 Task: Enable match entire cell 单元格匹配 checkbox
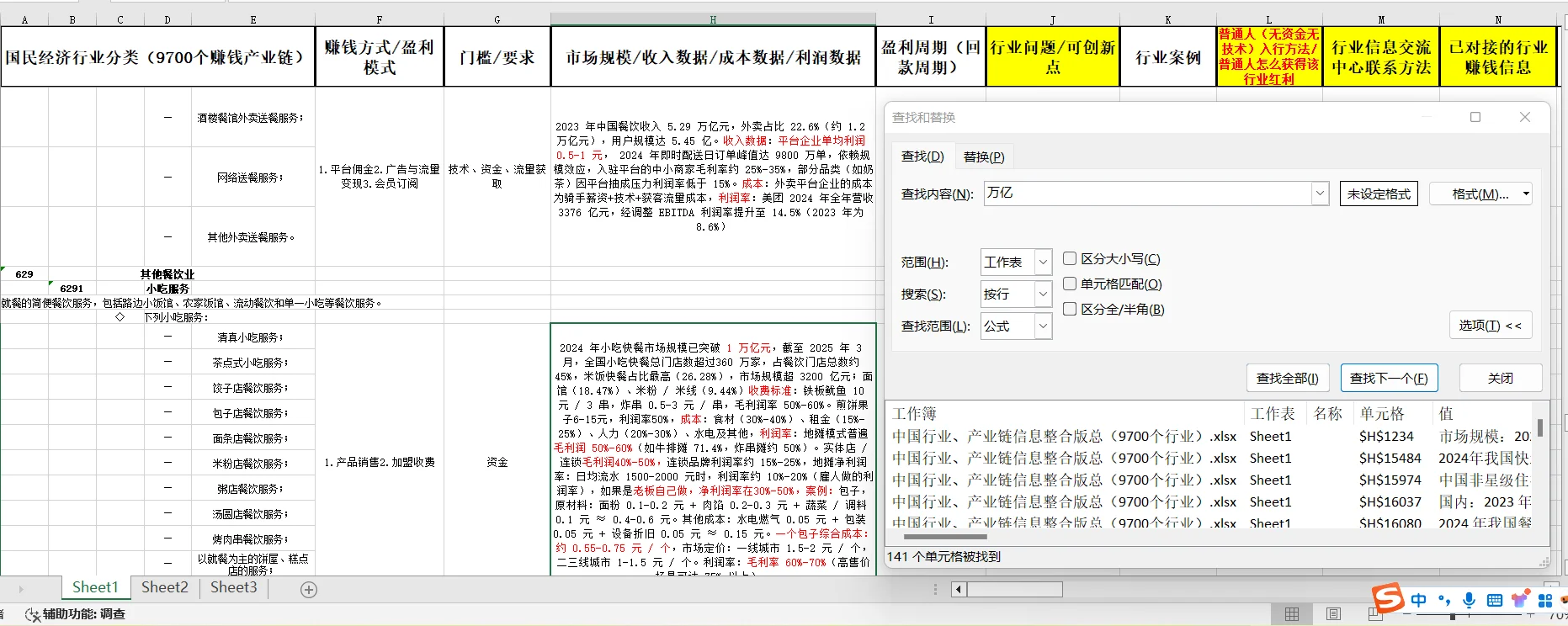[x=1070, y=284]
